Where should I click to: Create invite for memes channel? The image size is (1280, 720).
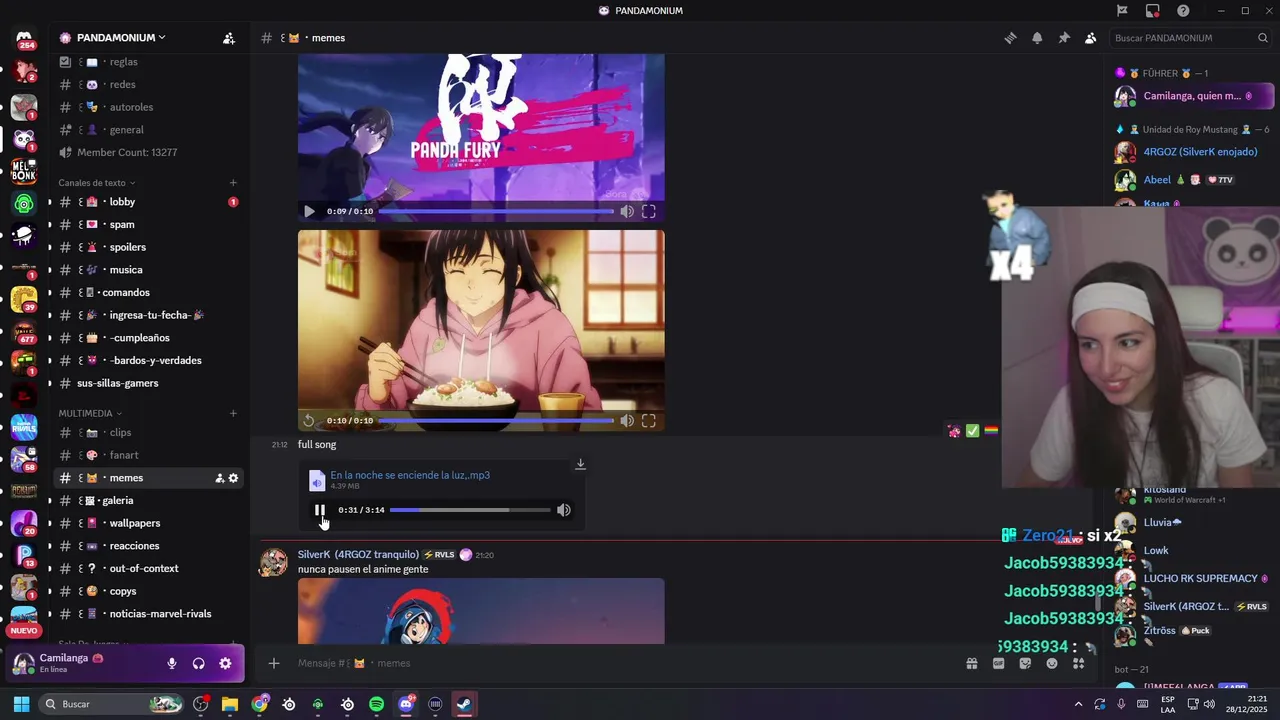pyautogui.click(x=219, y=478)
